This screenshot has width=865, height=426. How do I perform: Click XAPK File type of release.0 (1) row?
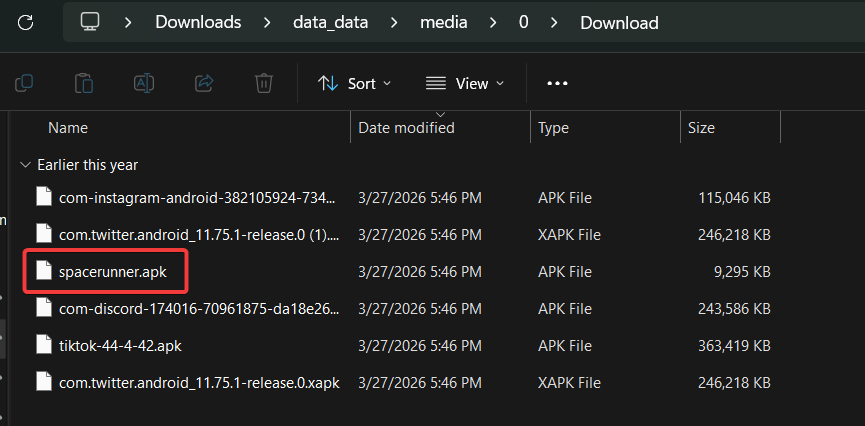click(x=569, y=235)
